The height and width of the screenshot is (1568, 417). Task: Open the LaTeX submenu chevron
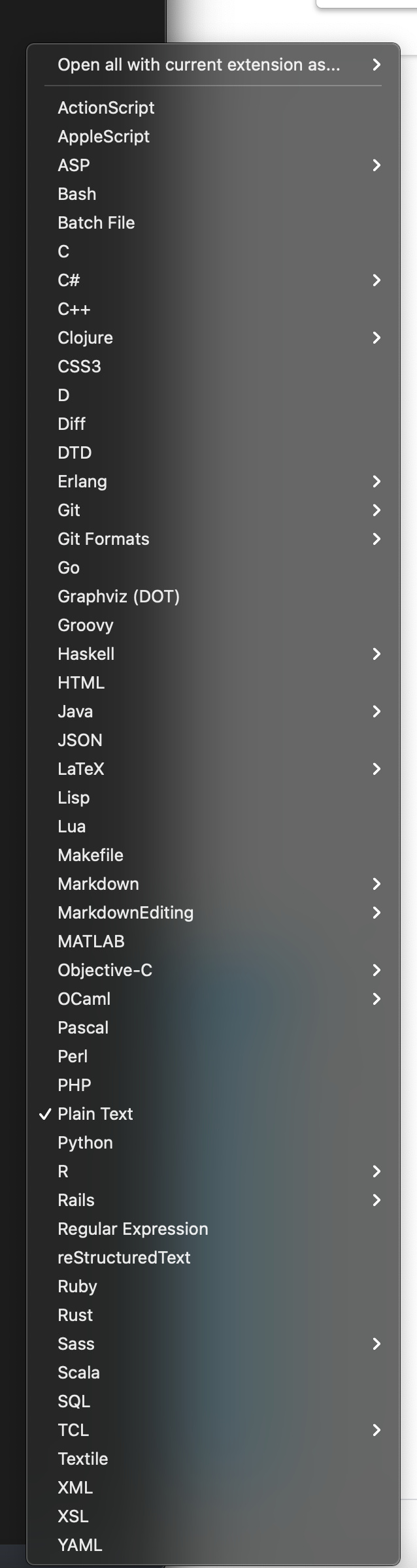376,769
